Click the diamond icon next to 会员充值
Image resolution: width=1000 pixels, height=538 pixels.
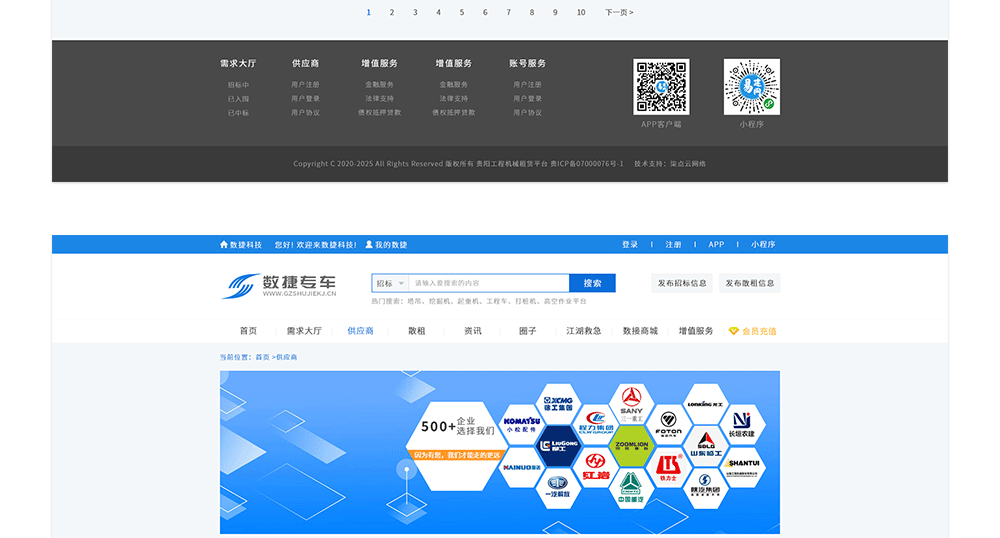(x=733, y=331)
